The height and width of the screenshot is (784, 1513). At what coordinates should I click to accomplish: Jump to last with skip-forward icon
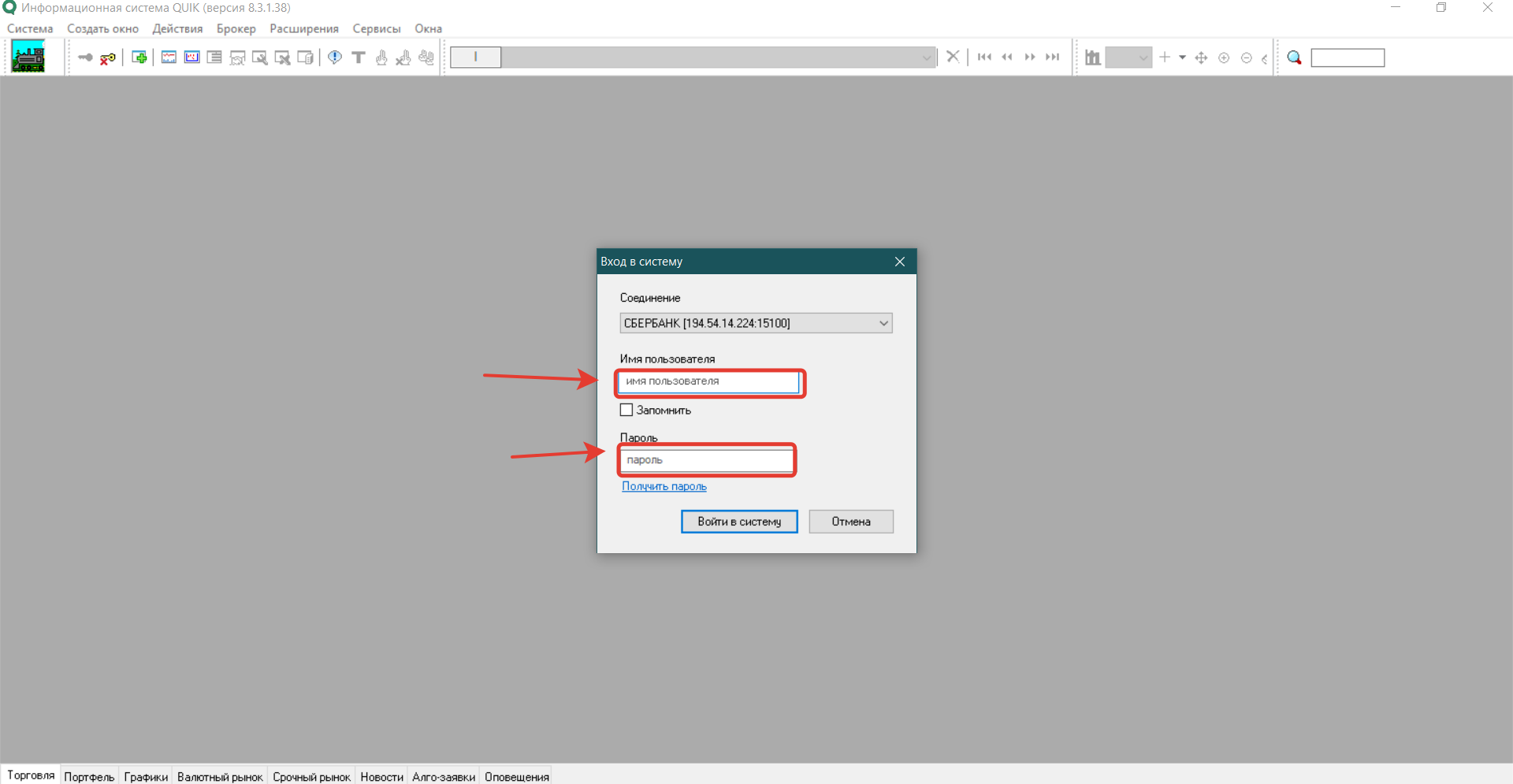[1053, 57]
